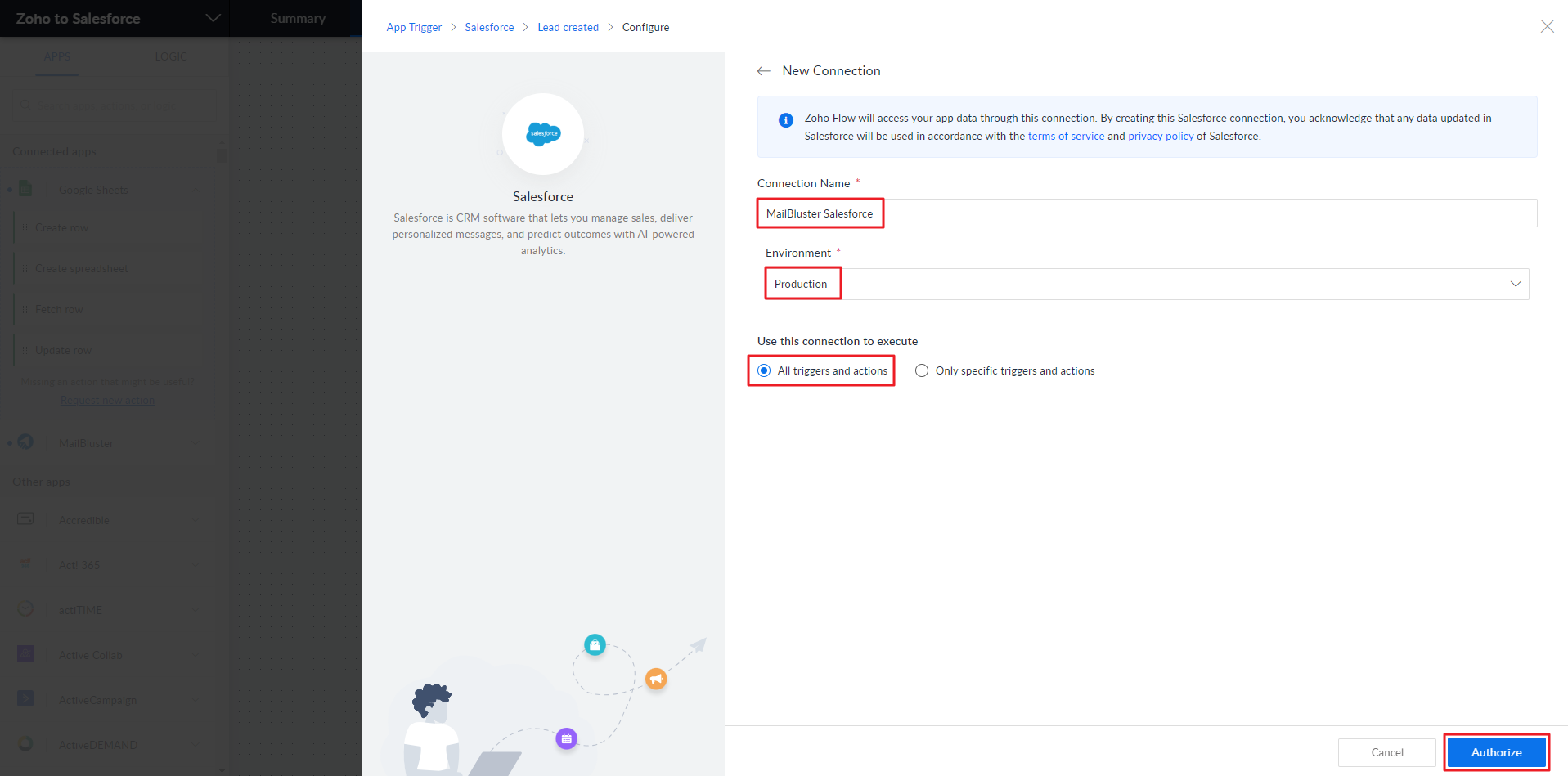Click the blue info icon in notice
This screenshot has width=1568, height=776.
pyautogui.click(x=785, y=120)
